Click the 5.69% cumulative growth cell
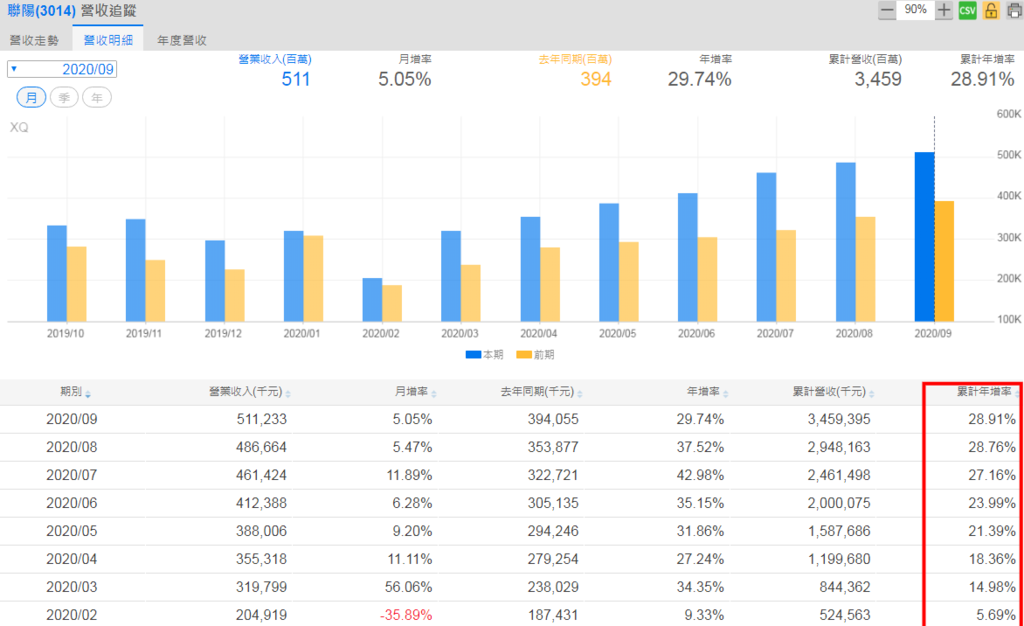The image size is (1024, 626). pos(997,615)
